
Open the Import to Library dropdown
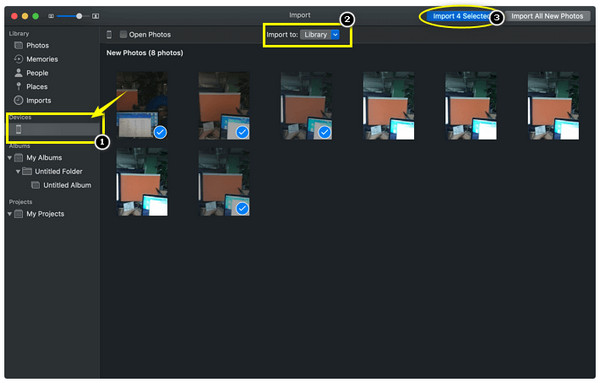point(320,34)
